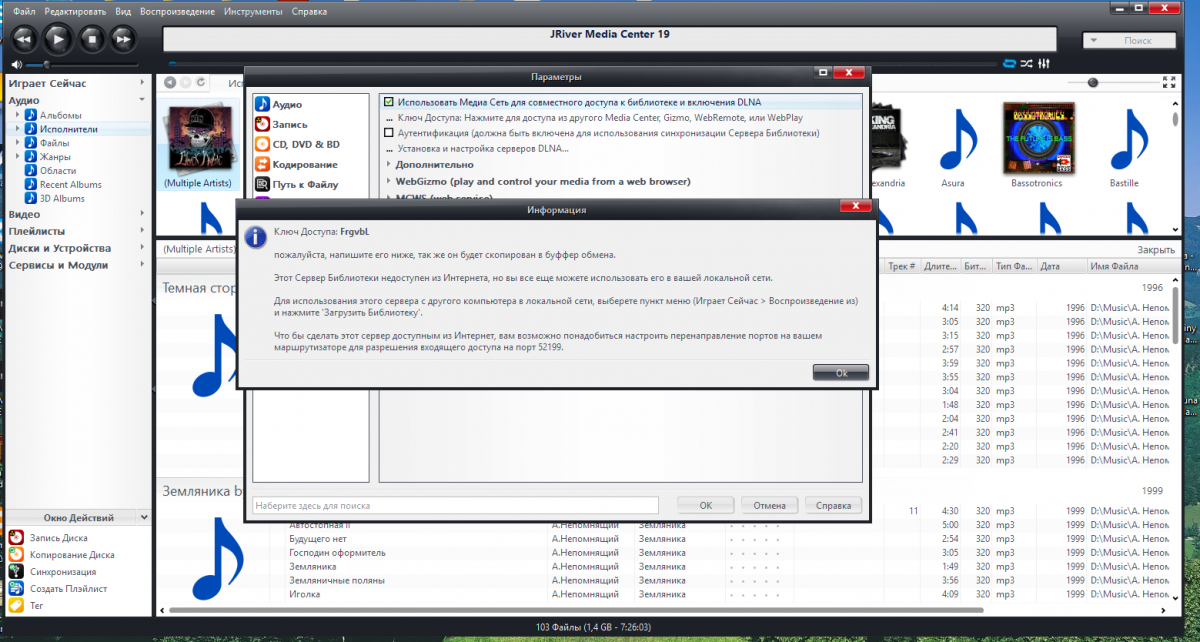1200x642 pixels.
Task: Click the blue repeat/loop icon
Action: tap(1008, 63)
